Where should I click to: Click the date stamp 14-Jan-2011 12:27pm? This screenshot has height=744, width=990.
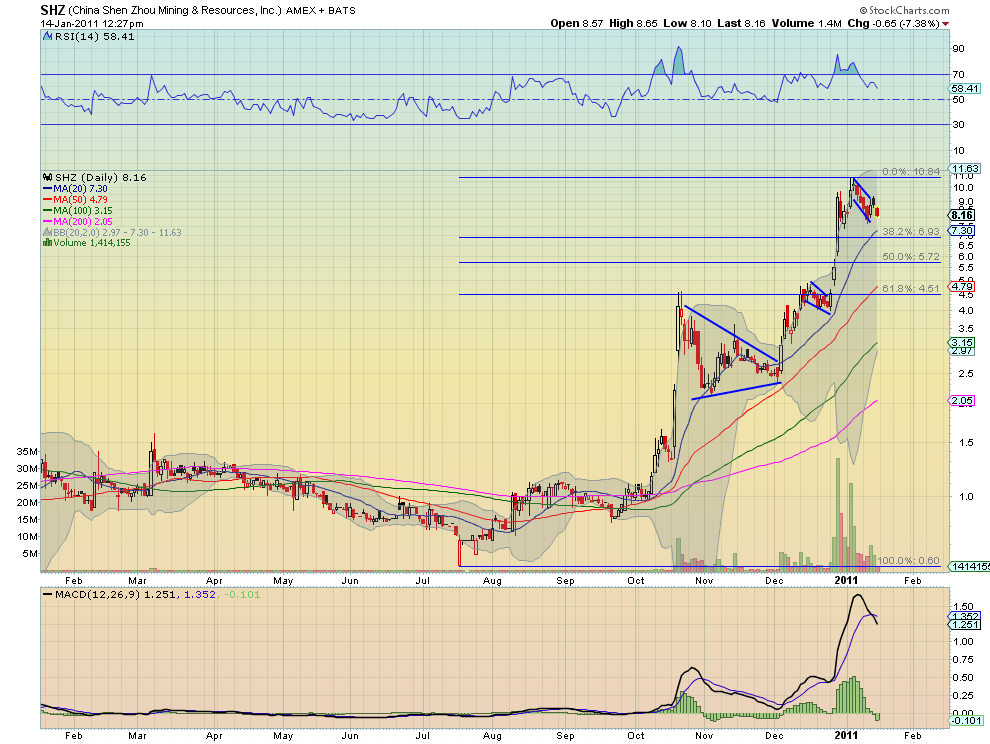(92, 23)
